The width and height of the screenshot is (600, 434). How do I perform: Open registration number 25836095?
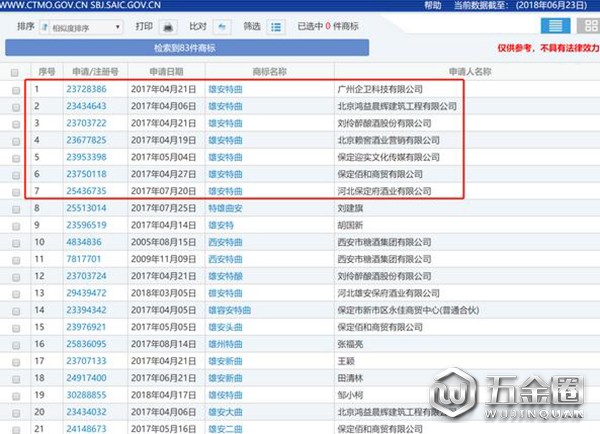[86, 344]
